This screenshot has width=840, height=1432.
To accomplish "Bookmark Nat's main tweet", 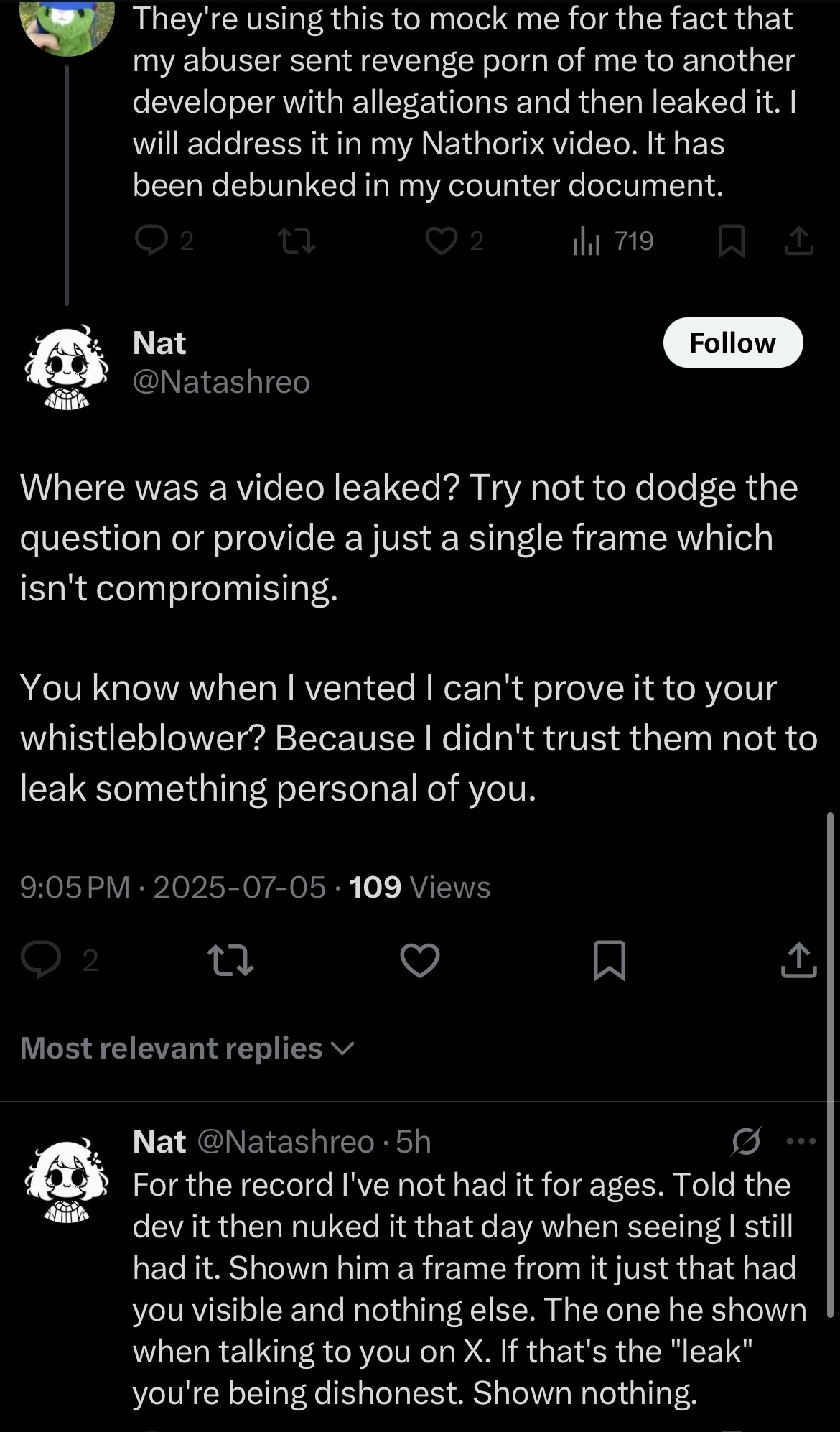I will point(610,960).
